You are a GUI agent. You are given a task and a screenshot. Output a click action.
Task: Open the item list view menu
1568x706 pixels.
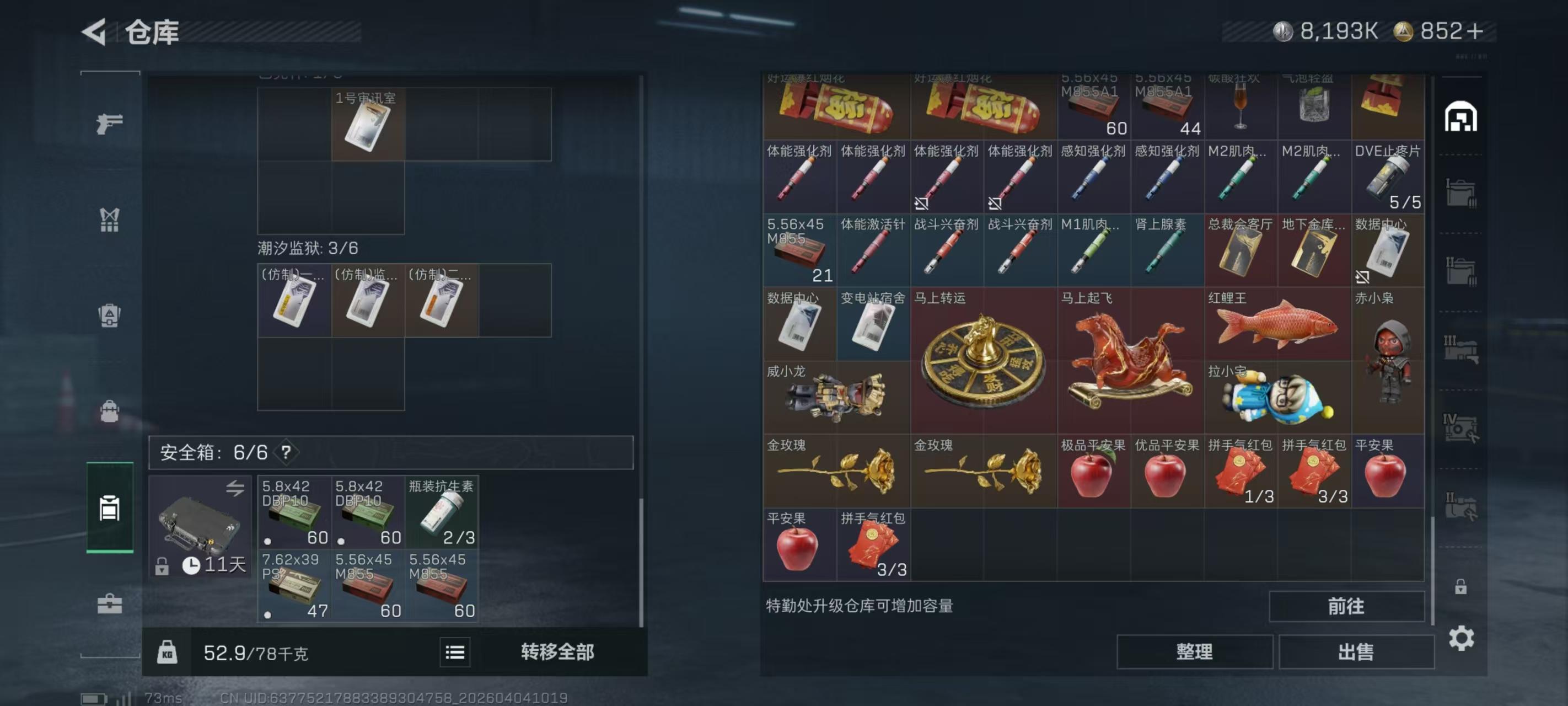(455, 652)
